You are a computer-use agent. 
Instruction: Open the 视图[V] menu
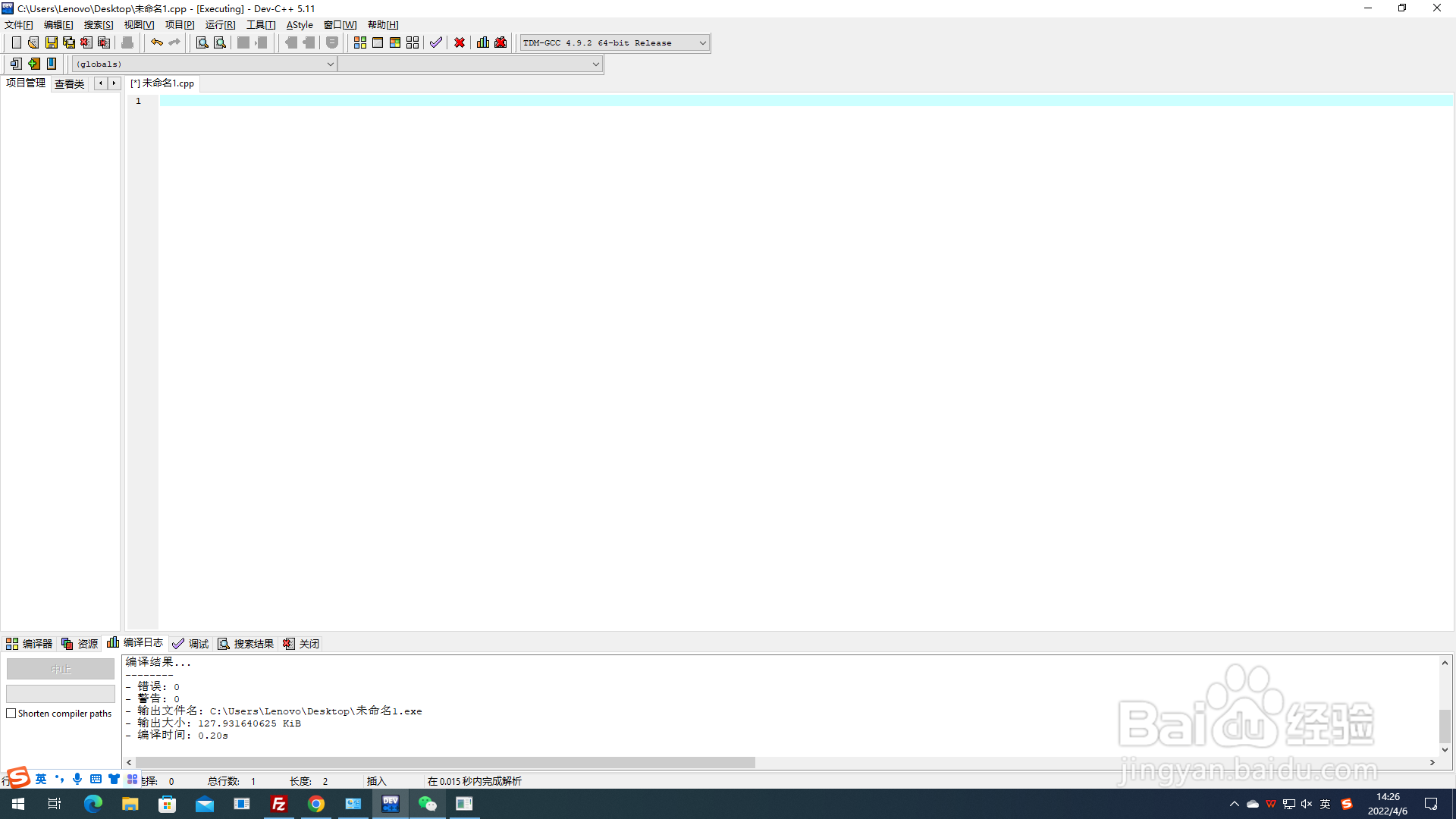pos(139,25)
